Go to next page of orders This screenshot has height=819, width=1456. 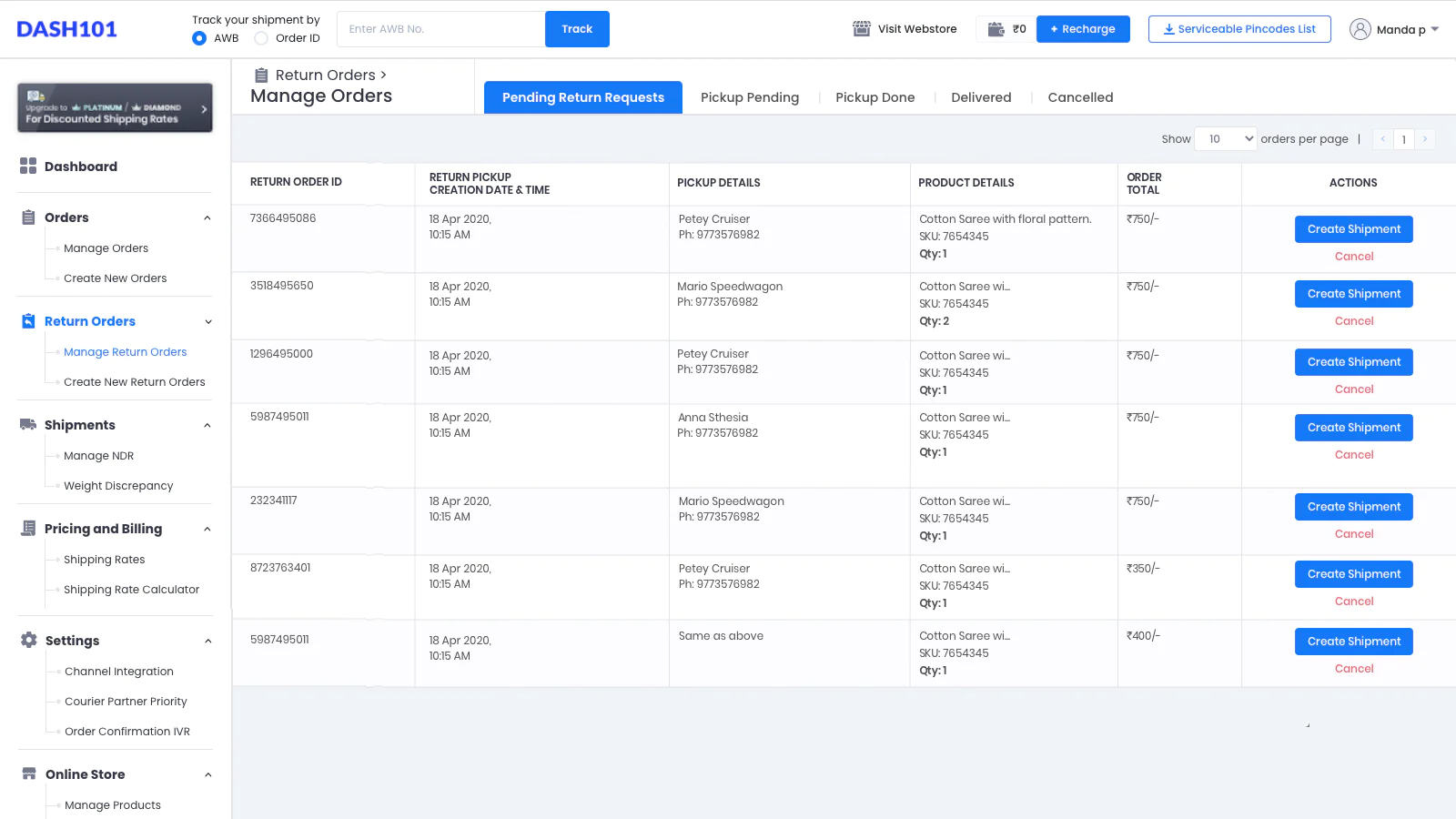(1424, 139)
